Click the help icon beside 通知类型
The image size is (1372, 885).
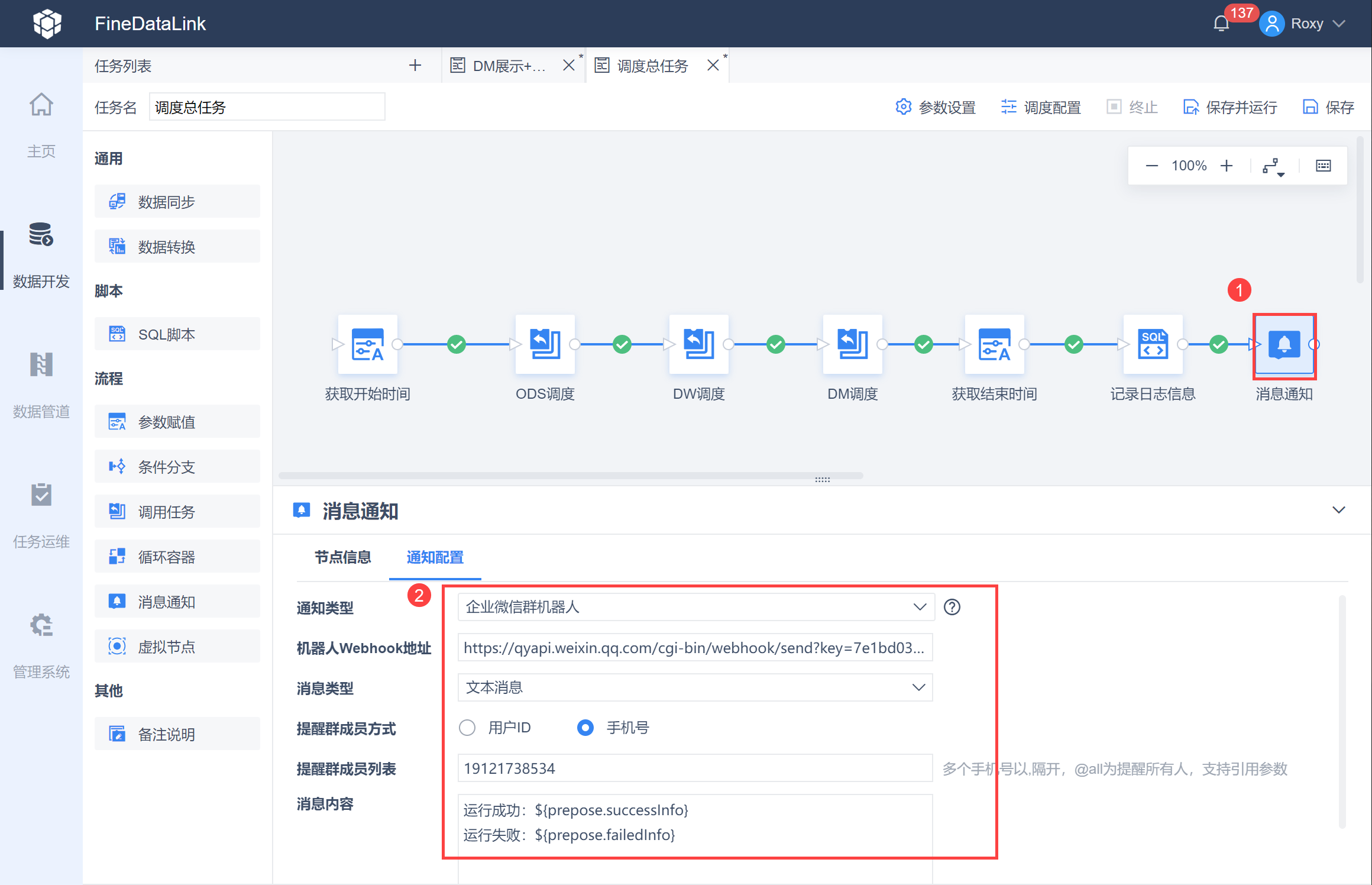(x=952, y=607)
